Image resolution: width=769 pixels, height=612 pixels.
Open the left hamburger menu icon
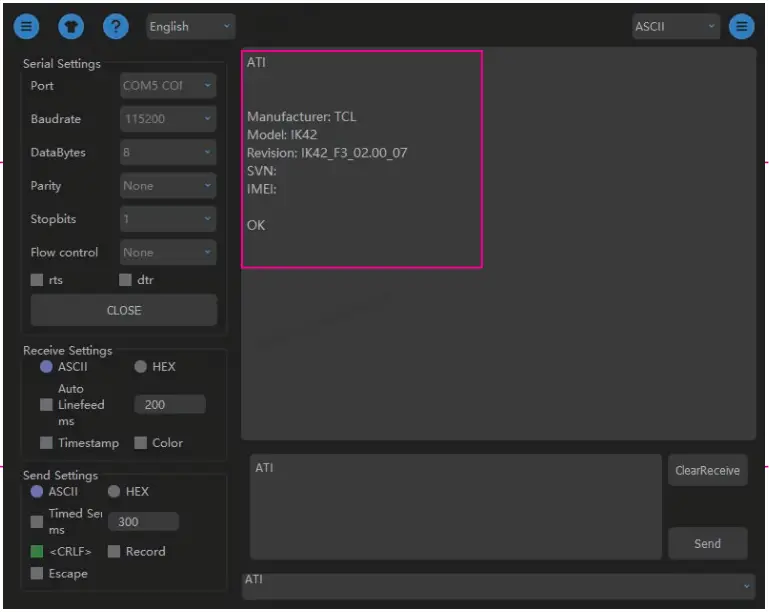click(26, 26)
